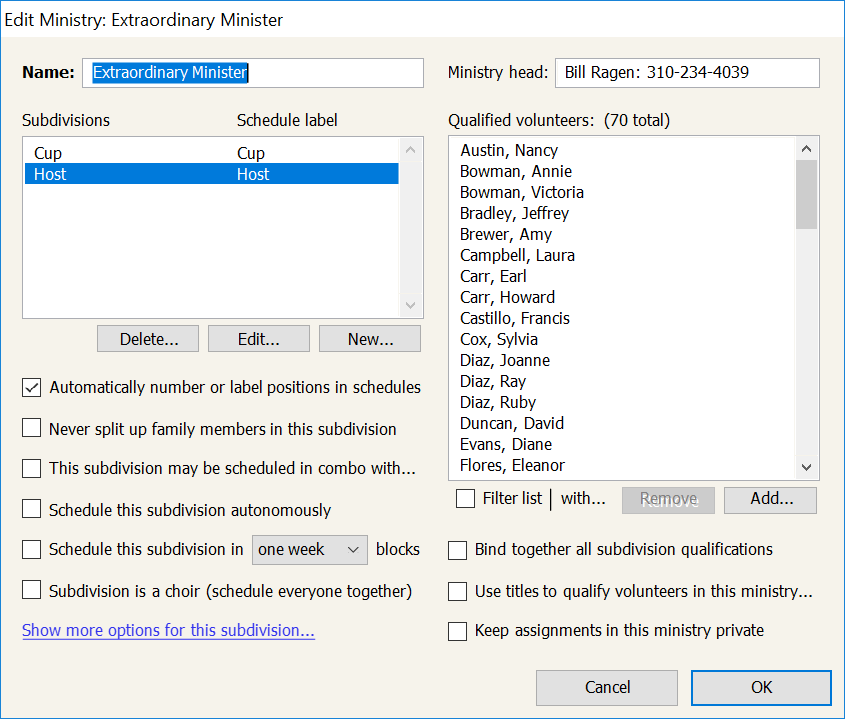Click the Edit... subdivision button
The width and height of the screenshot is (845, 719).
(258, 339)
